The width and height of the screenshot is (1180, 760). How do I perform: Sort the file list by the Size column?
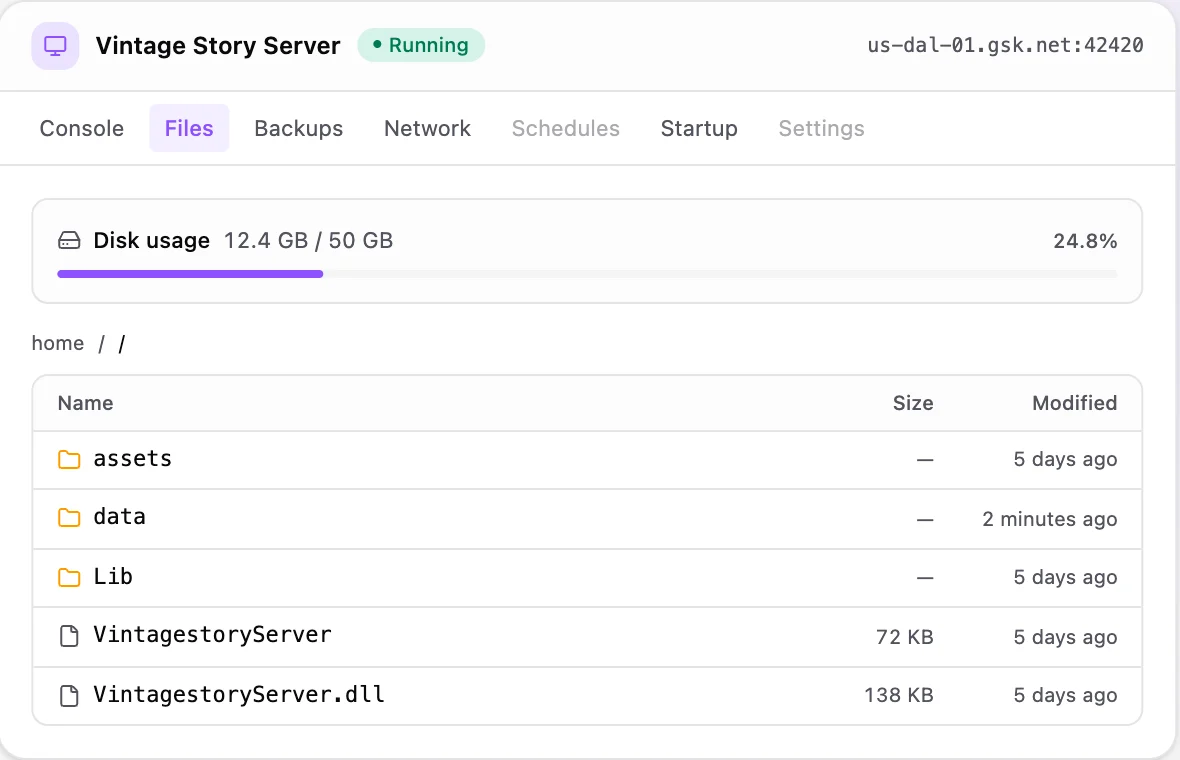tap(913, 403)
